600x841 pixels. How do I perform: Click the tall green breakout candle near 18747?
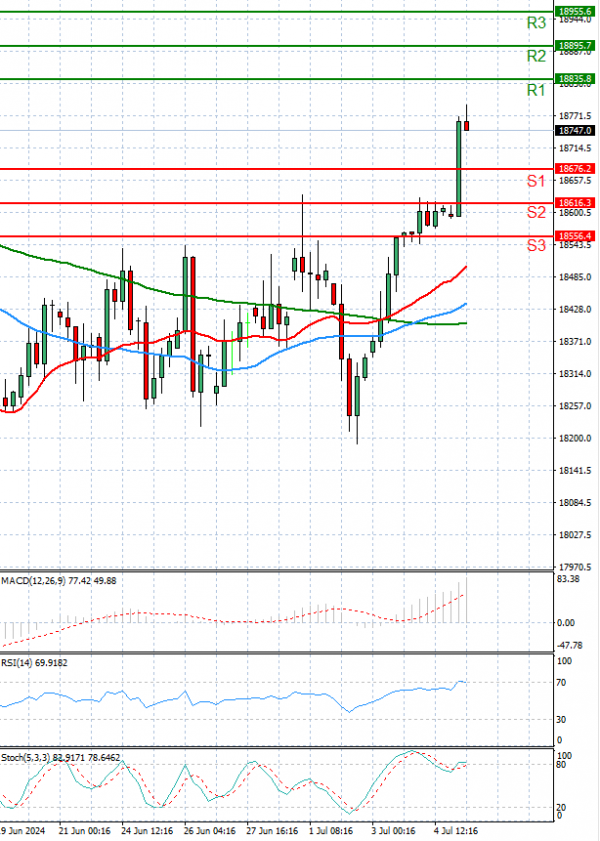coord(459,168)
